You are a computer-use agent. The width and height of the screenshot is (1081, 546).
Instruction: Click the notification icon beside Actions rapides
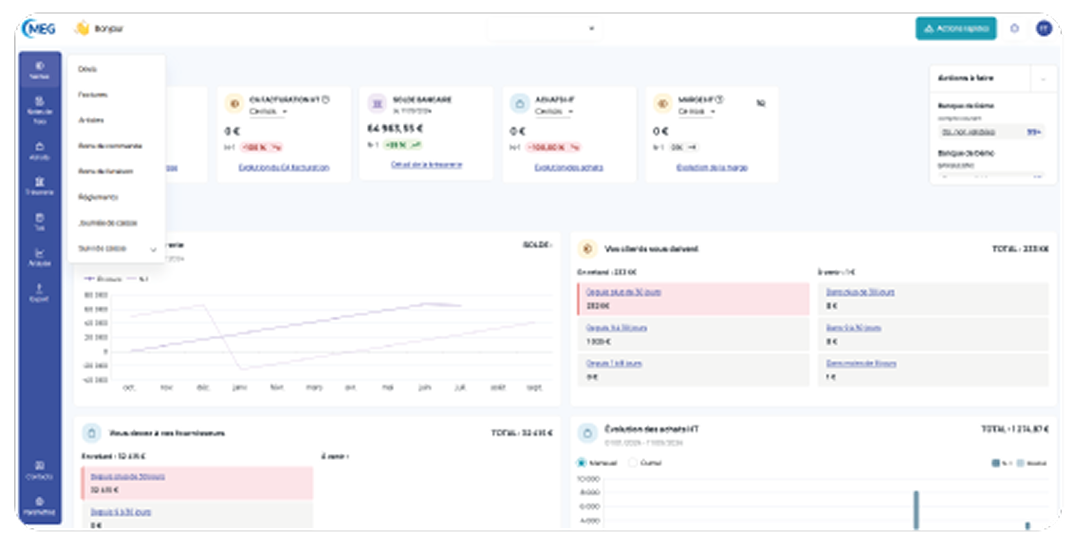pyautogui.click(x=1014, y=29)
